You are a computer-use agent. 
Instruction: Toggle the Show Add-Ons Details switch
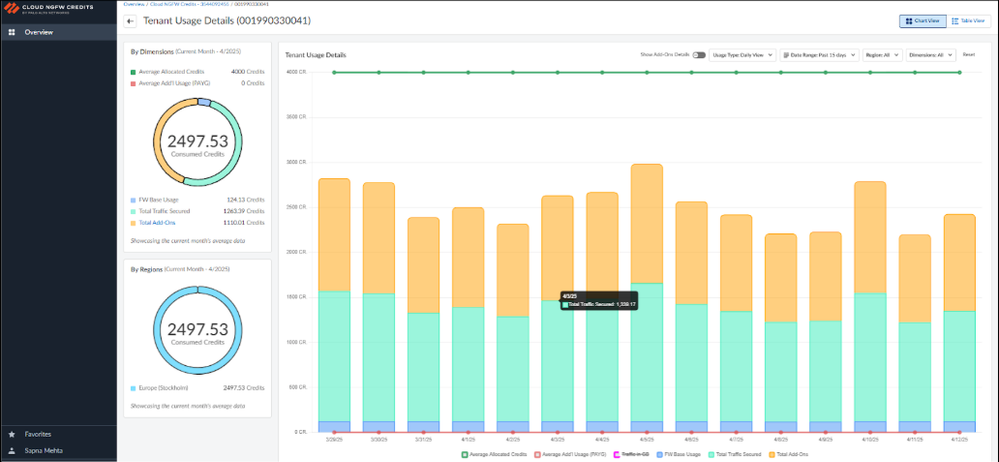[x=698, y=55]
